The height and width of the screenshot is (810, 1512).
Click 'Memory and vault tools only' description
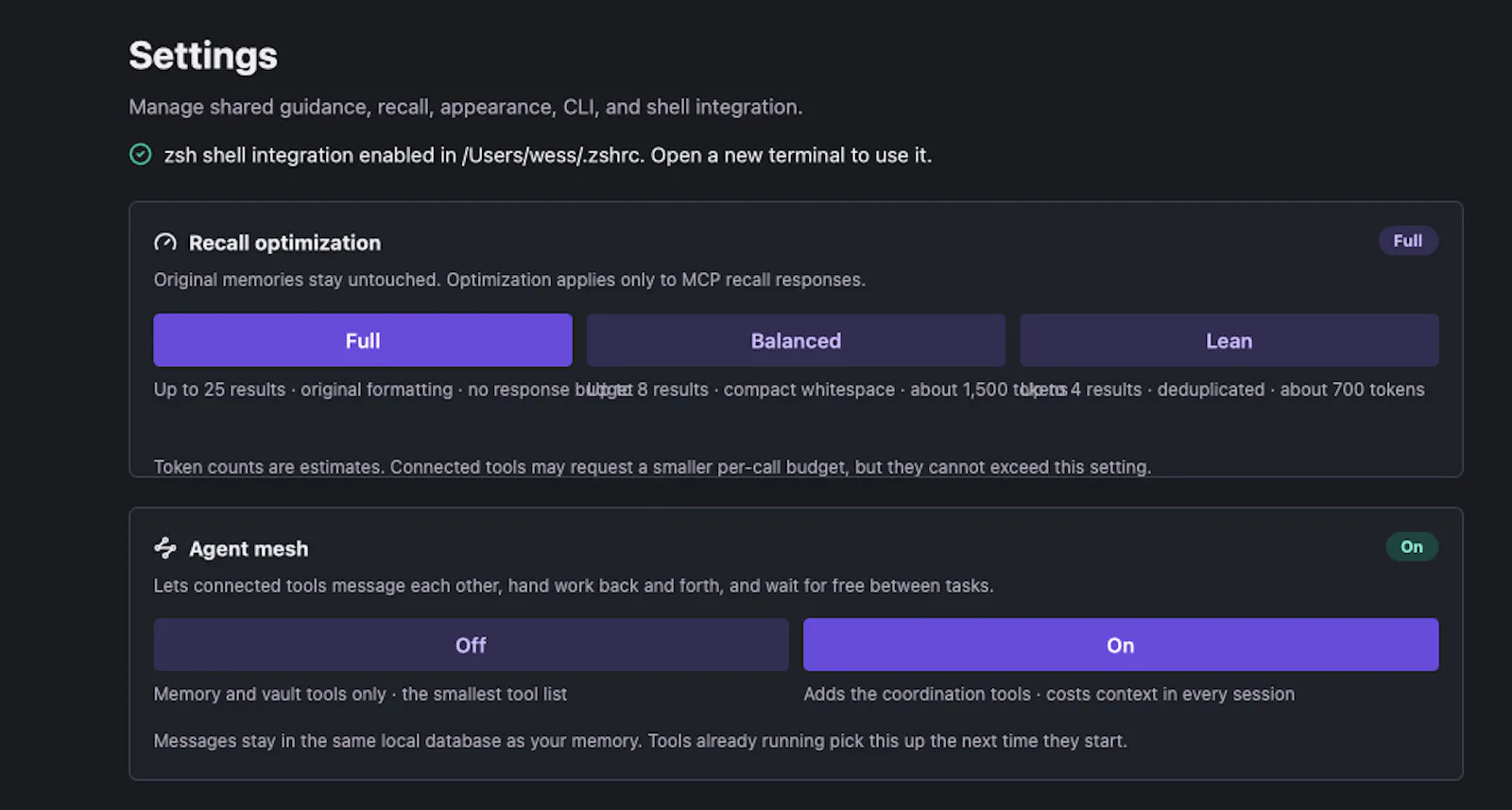(x=360, y=694)
